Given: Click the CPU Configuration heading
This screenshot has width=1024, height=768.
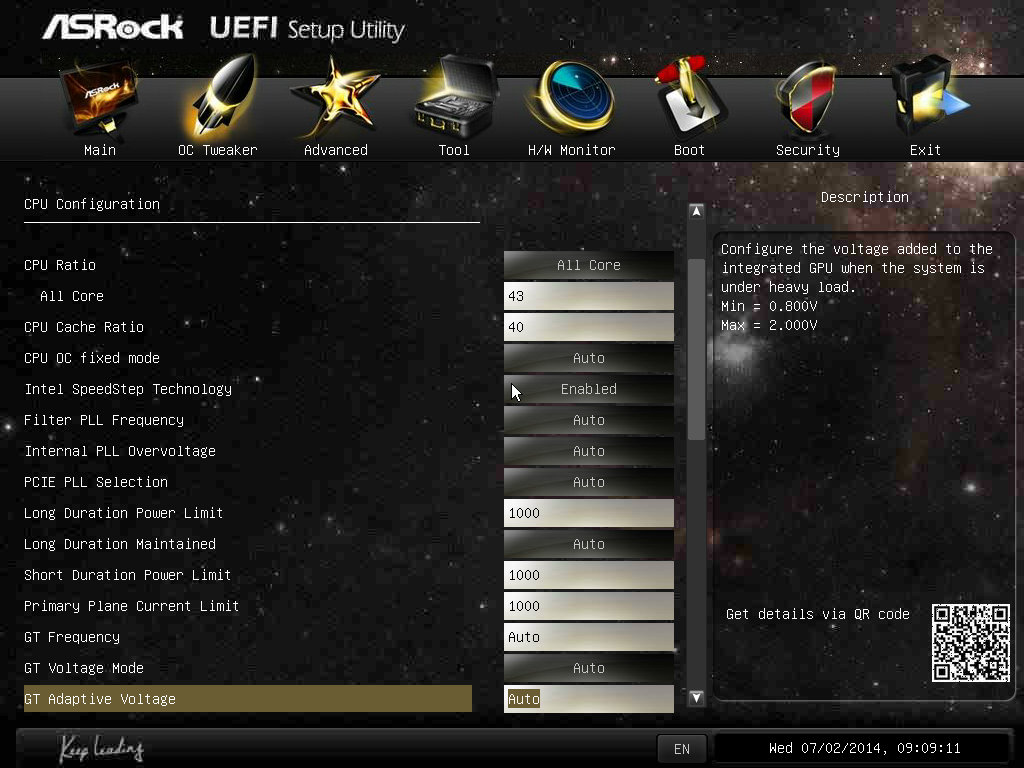Looking at the screenshot, I should (92, 204).
